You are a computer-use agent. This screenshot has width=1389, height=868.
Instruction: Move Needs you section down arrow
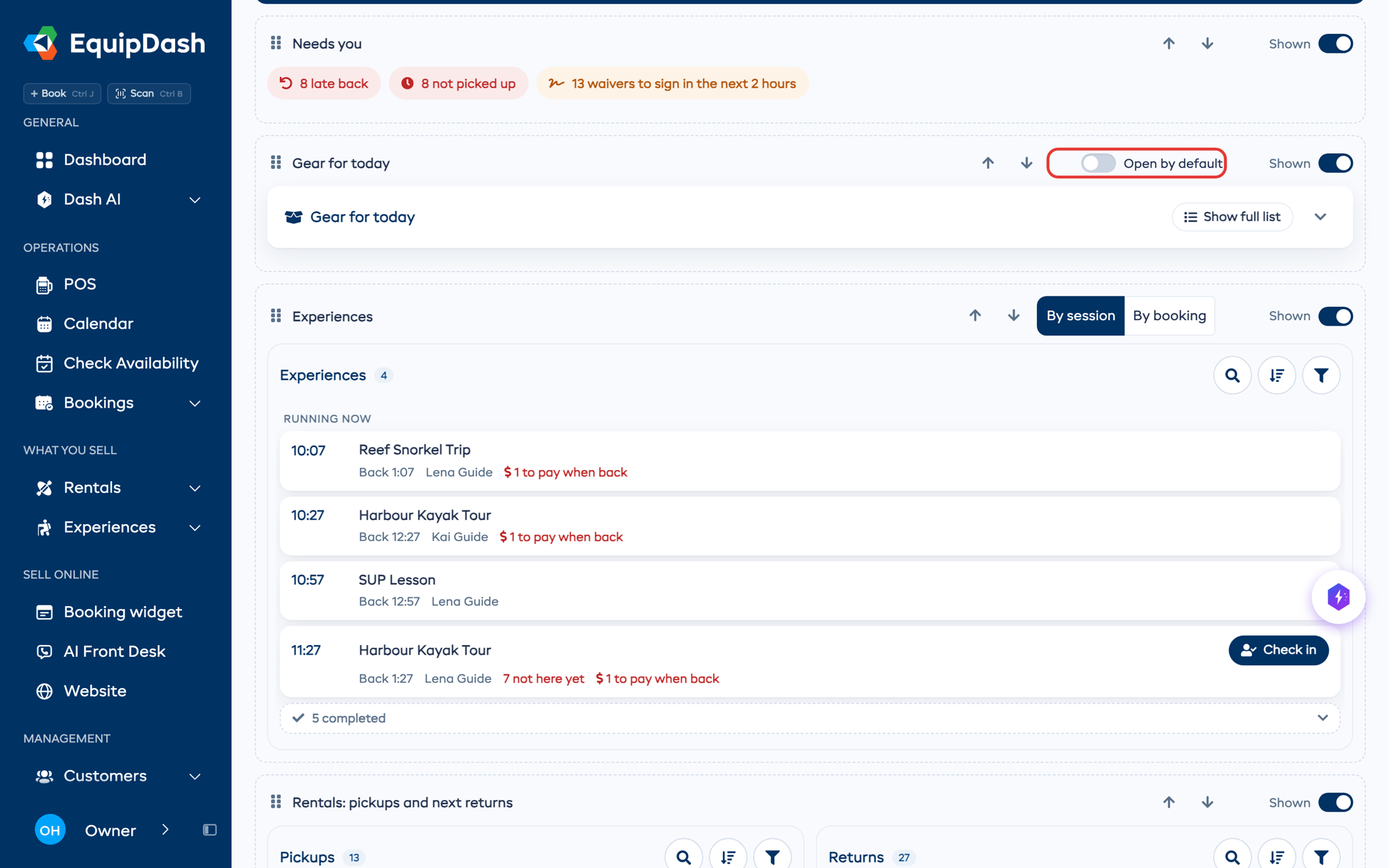pos(1208,44)
